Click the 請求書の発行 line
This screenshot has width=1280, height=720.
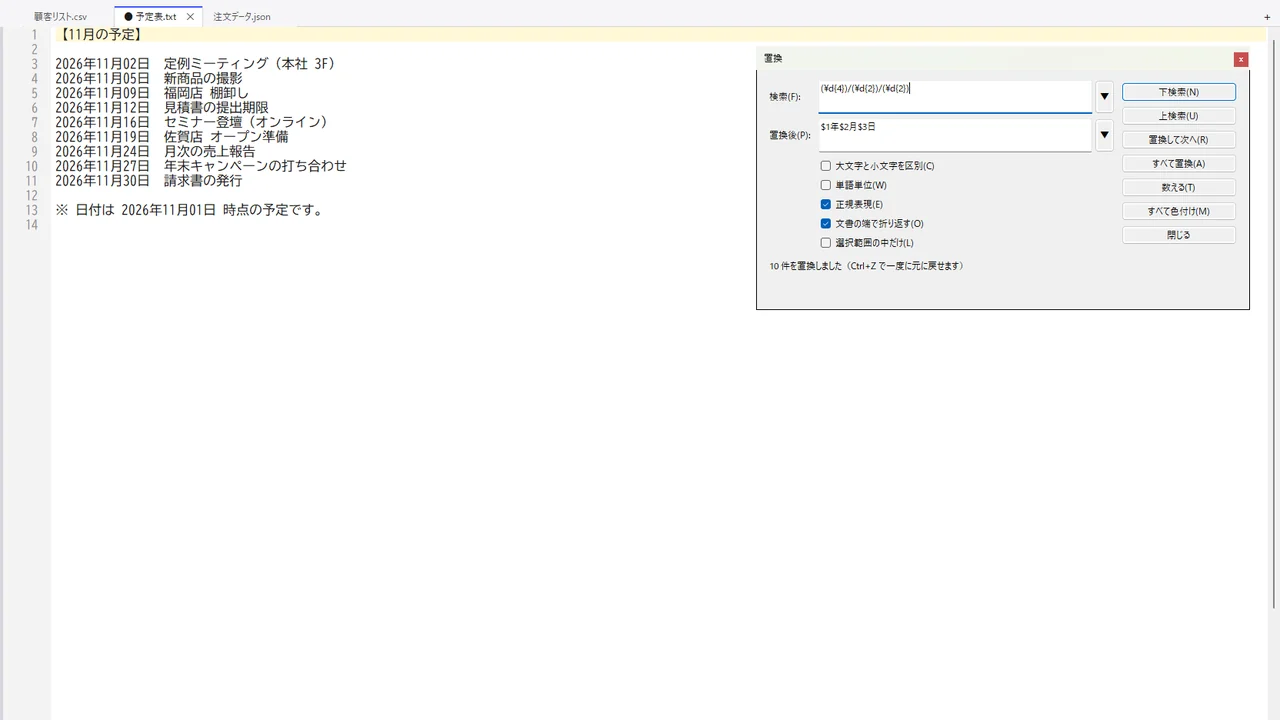[x=148, y=181]
